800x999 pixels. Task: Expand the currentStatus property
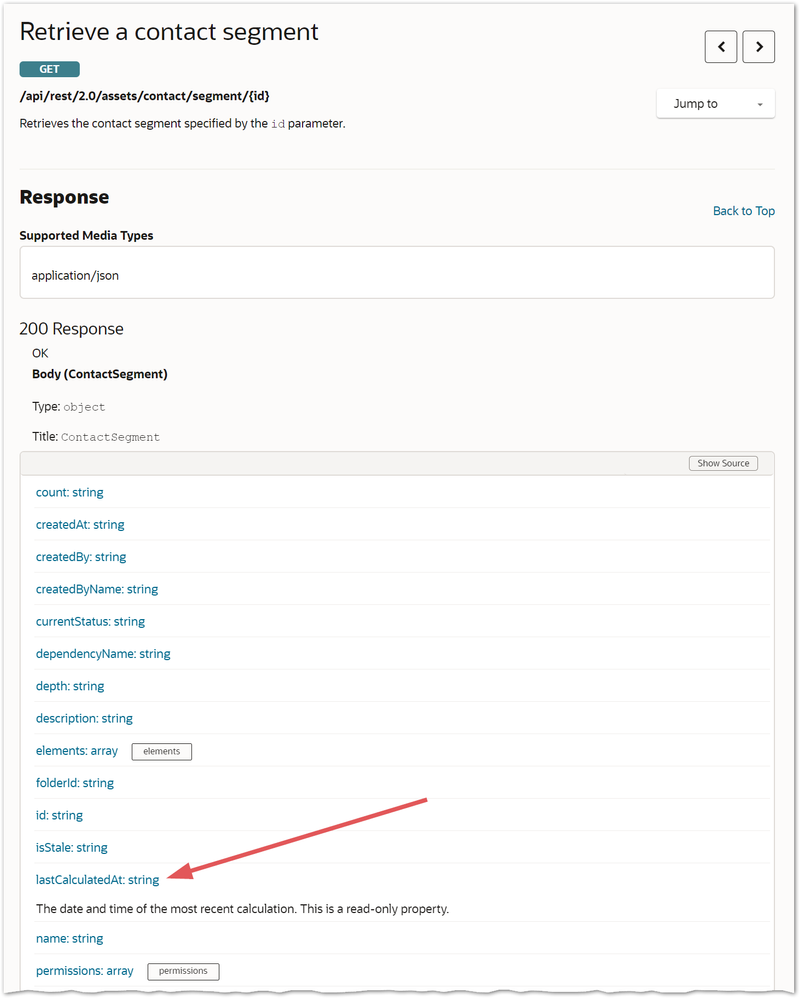pos(90,622)
